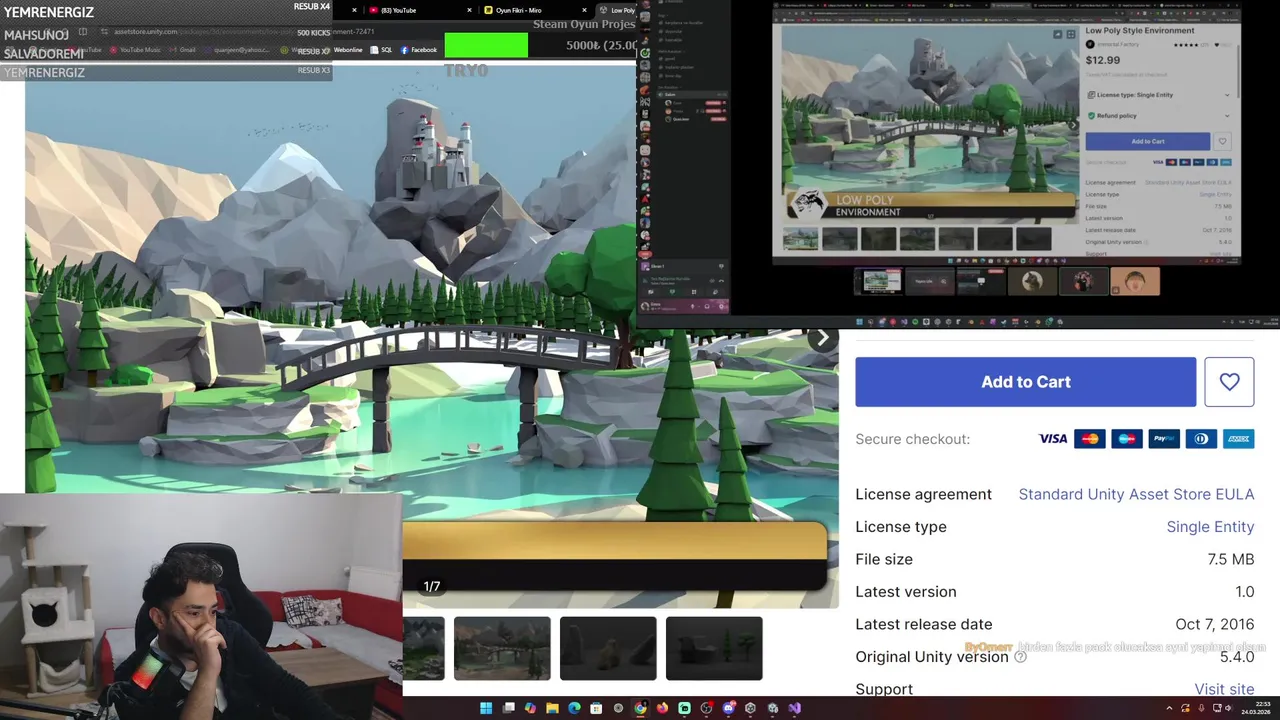Select the forest scene gallery thumbnail

502,648
